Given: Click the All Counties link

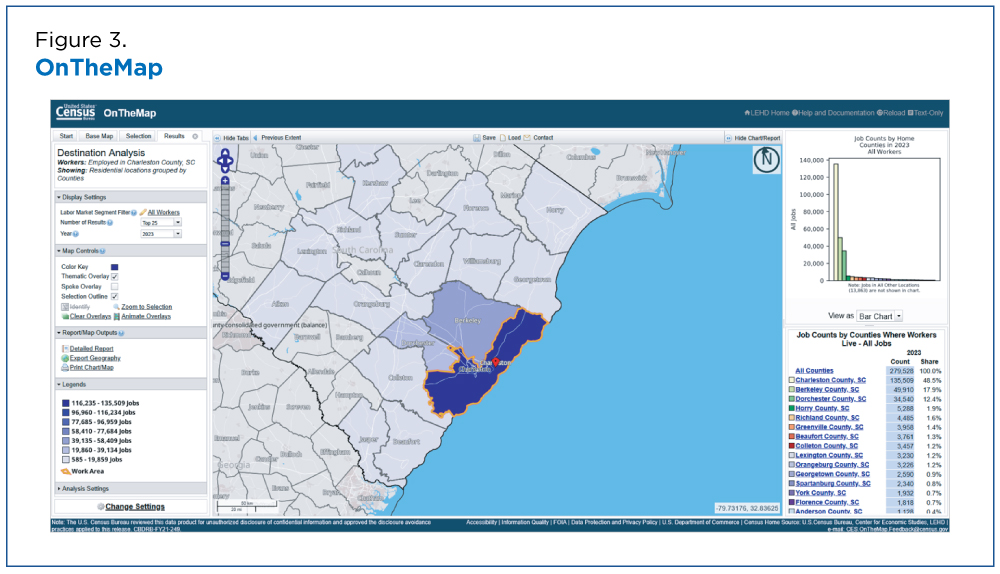Looking at the screenshot, I should [814, 371].
